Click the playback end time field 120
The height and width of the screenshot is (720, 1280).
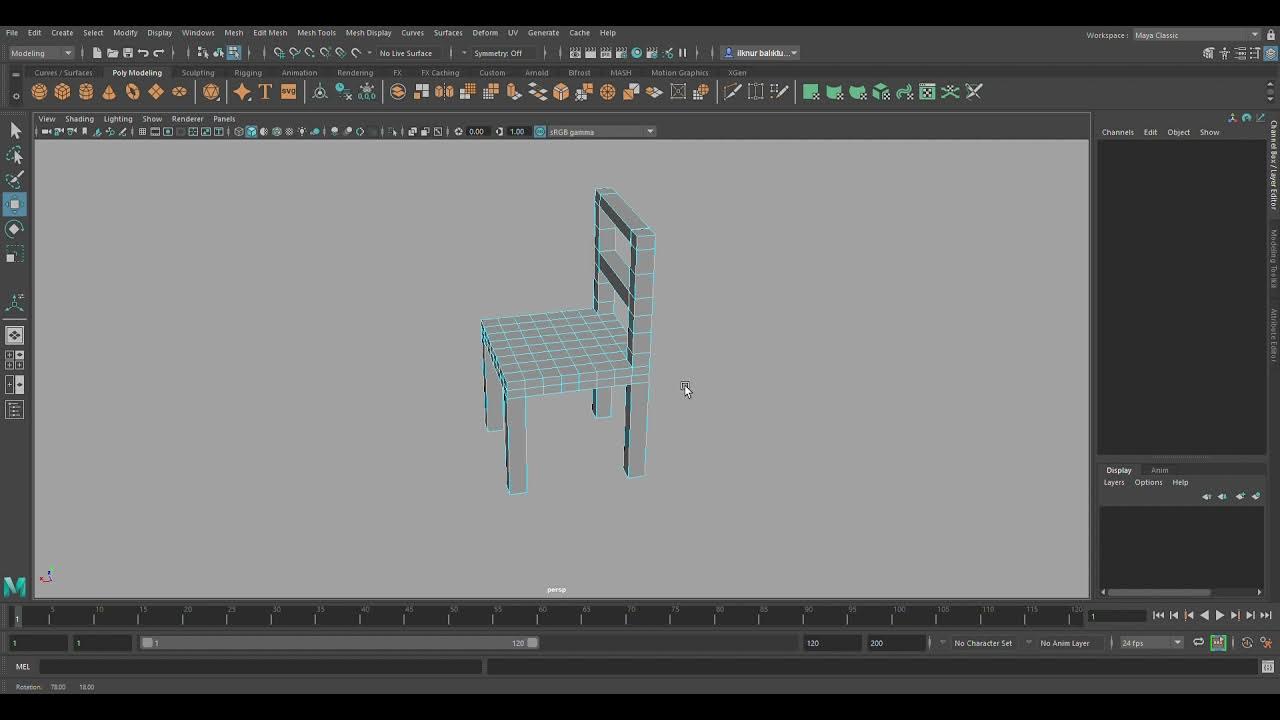(832, 643)
